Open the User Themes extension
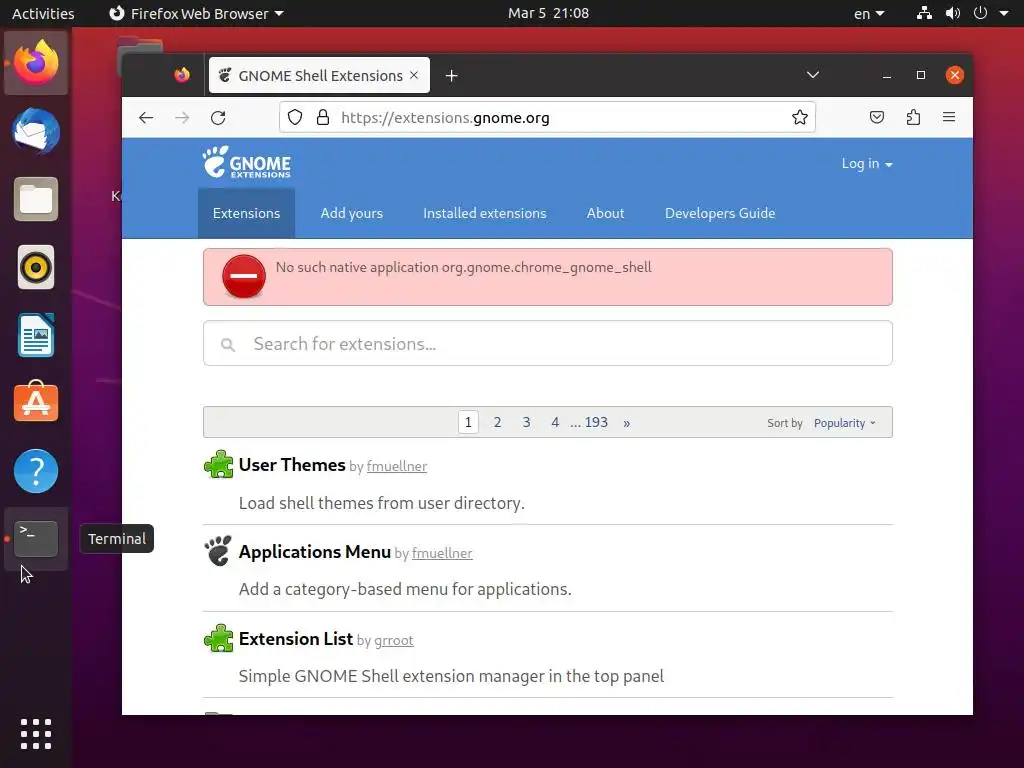This screenshot has height=768, width=1024. coord(292,465)
